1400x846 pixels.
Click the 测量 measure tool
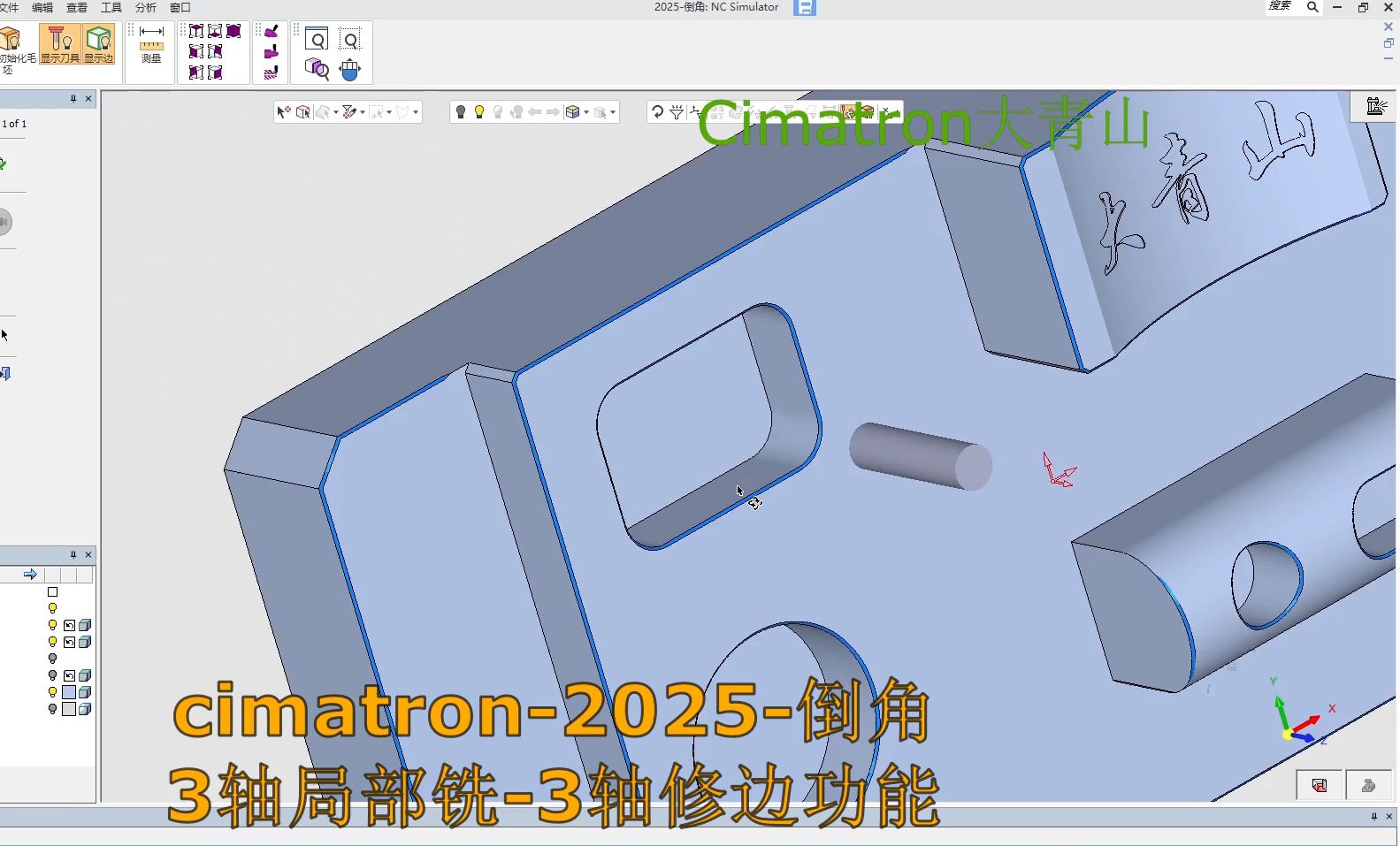(x=151, y=45)
